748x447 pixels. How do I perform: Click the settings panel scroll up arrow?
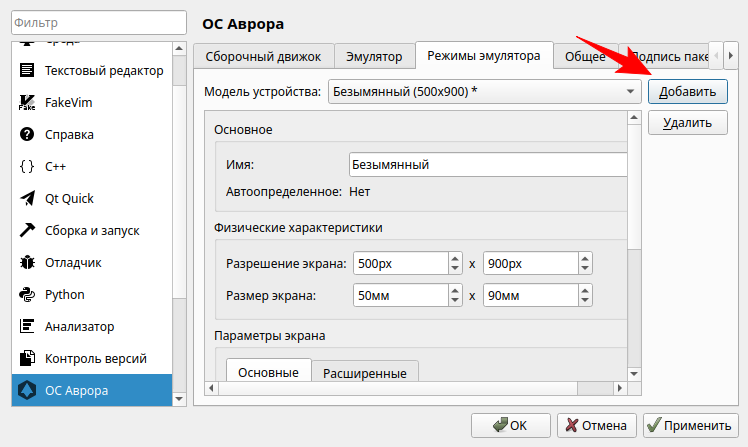634,117
